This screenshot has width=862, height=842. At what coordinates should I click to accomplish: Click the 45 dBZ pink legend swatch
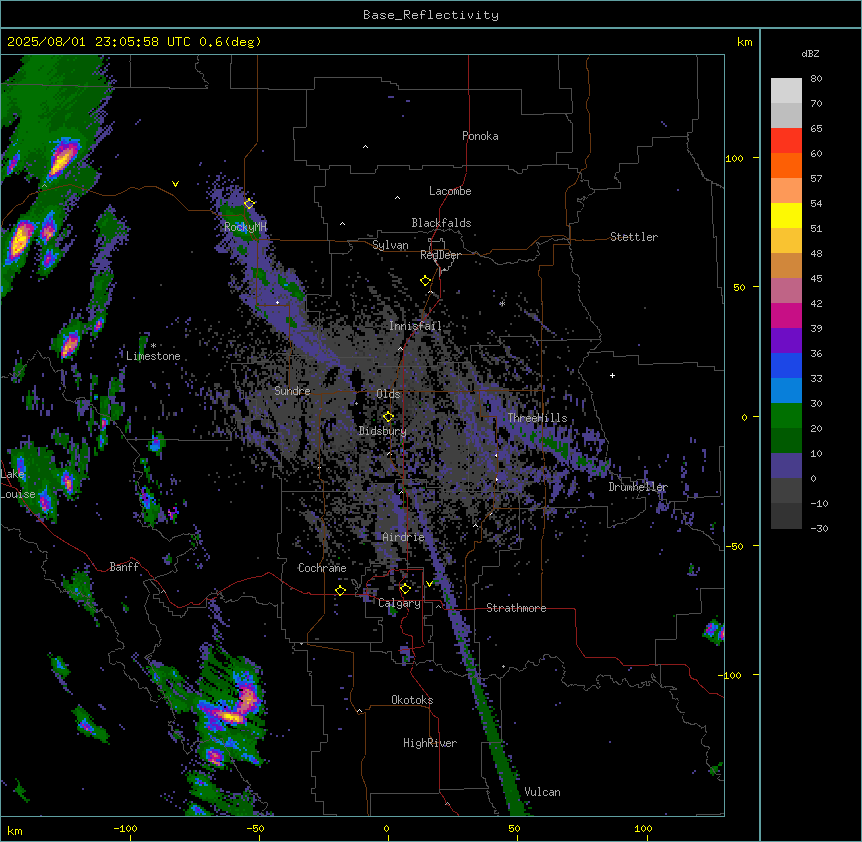tap(786, 290)
